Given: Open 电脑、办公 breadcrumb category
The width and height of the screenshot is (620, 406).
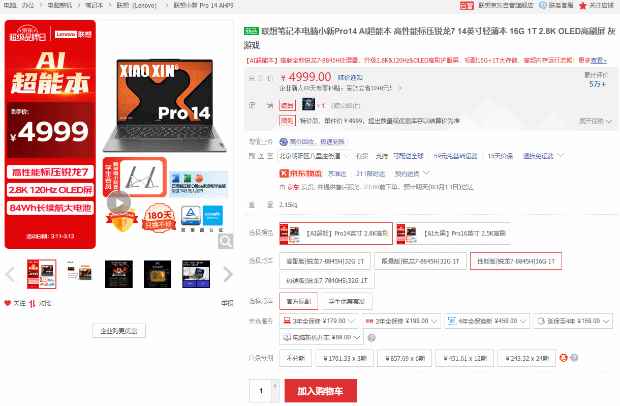Looking at the screenshot, I should click(x=19, y=5).
